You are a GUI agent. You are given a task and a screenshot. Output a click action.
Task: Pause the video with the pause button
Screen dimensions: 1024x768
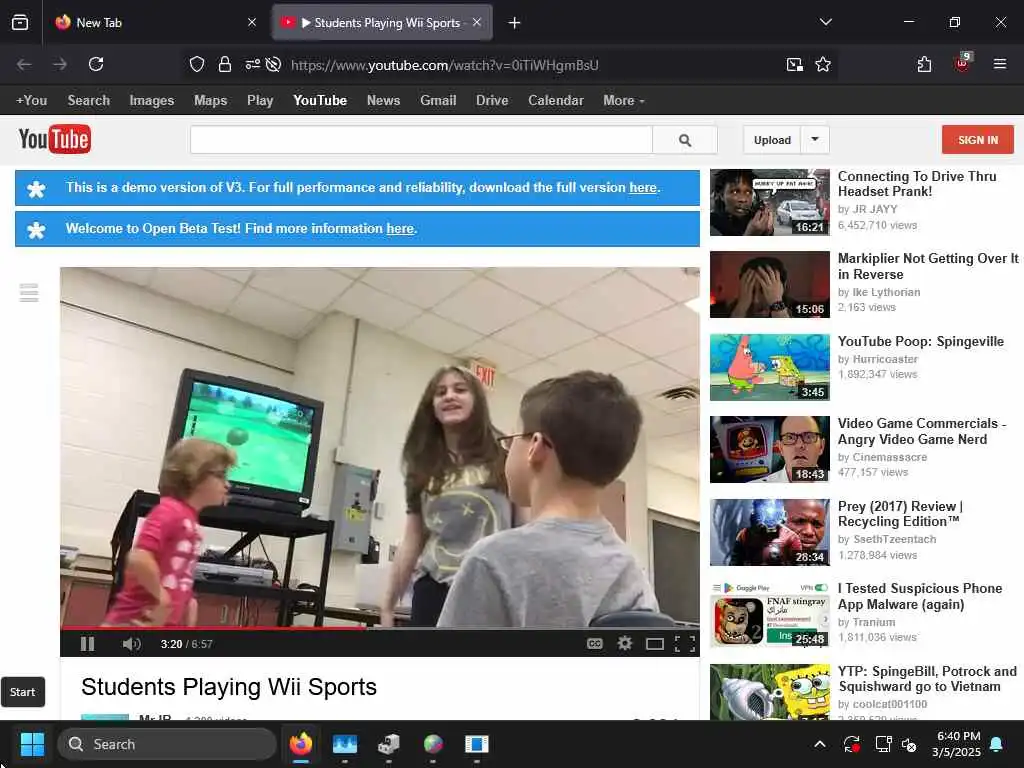[88, 644]
